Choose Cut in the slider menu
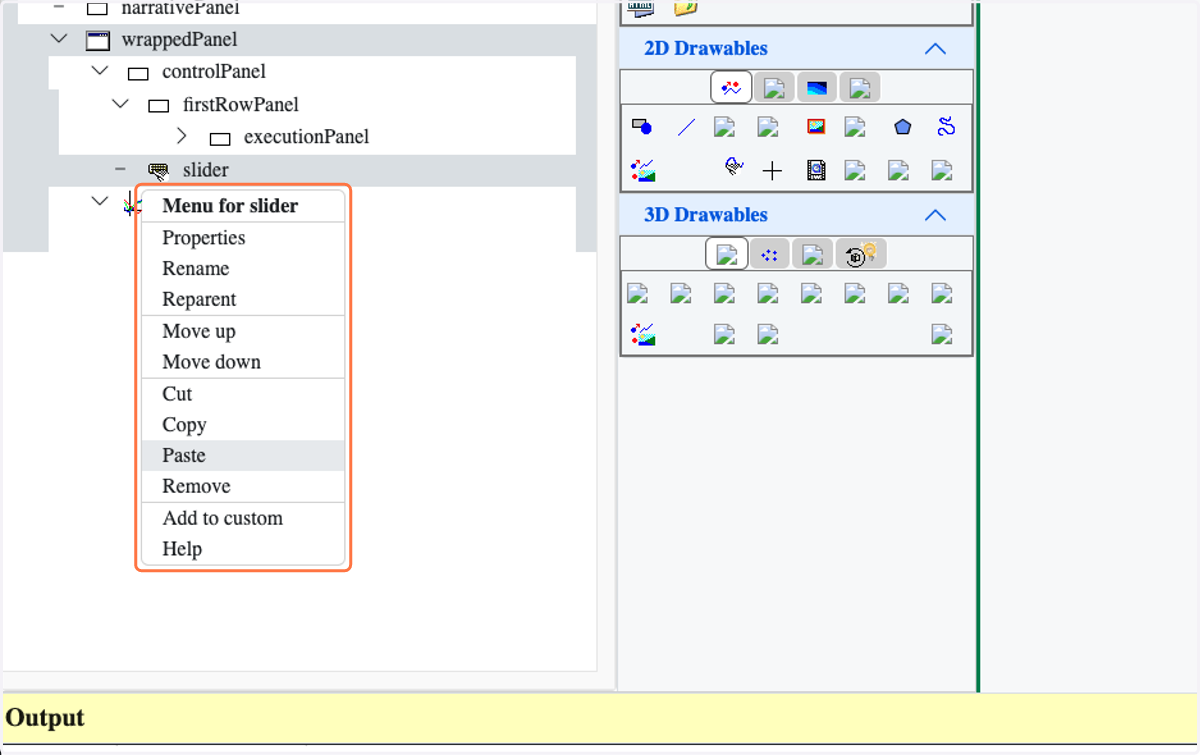Screen dimensions: 1200x755 tap(243, 394)
